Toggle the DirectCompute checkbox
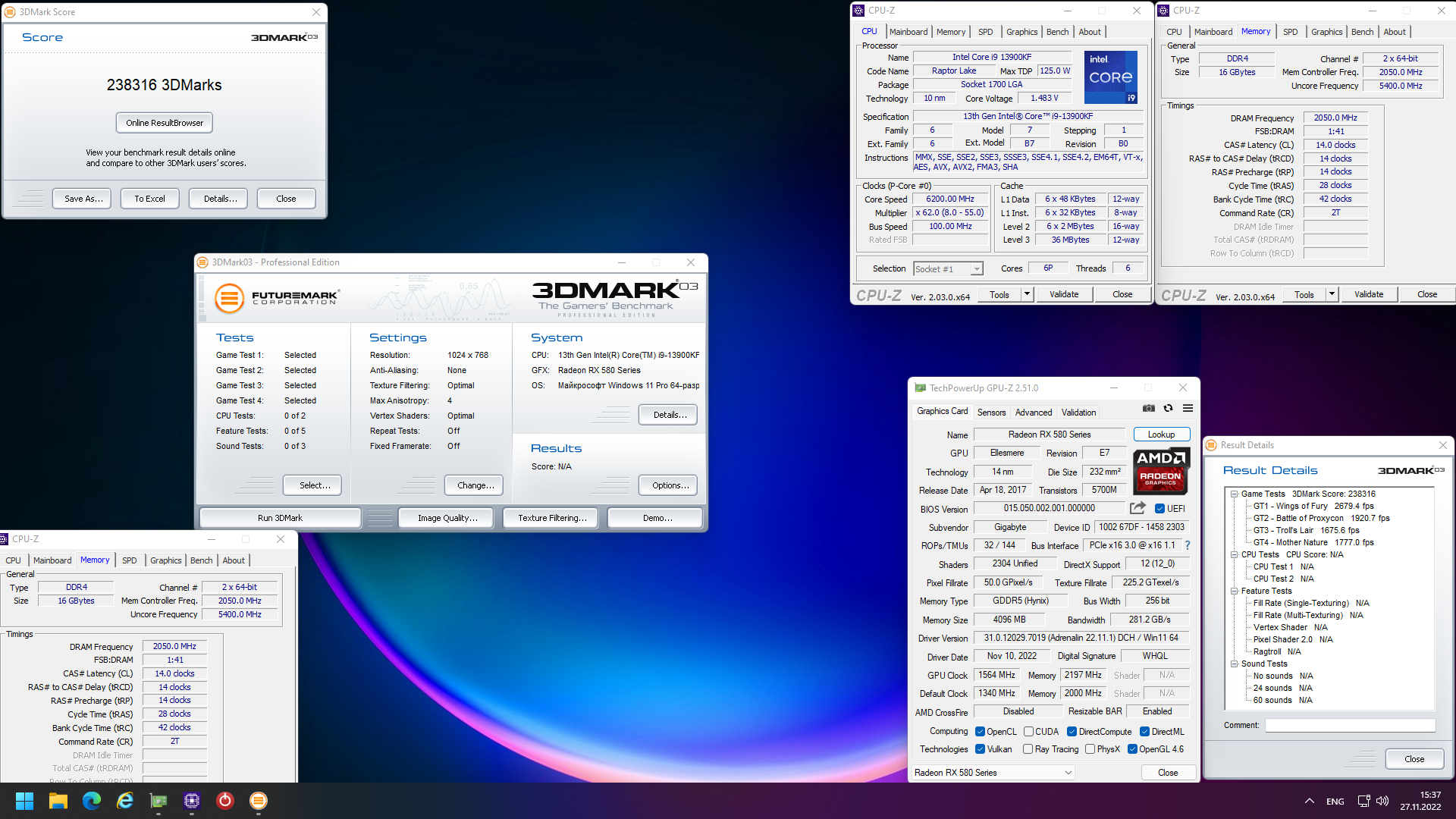 tap(1072, 732)
